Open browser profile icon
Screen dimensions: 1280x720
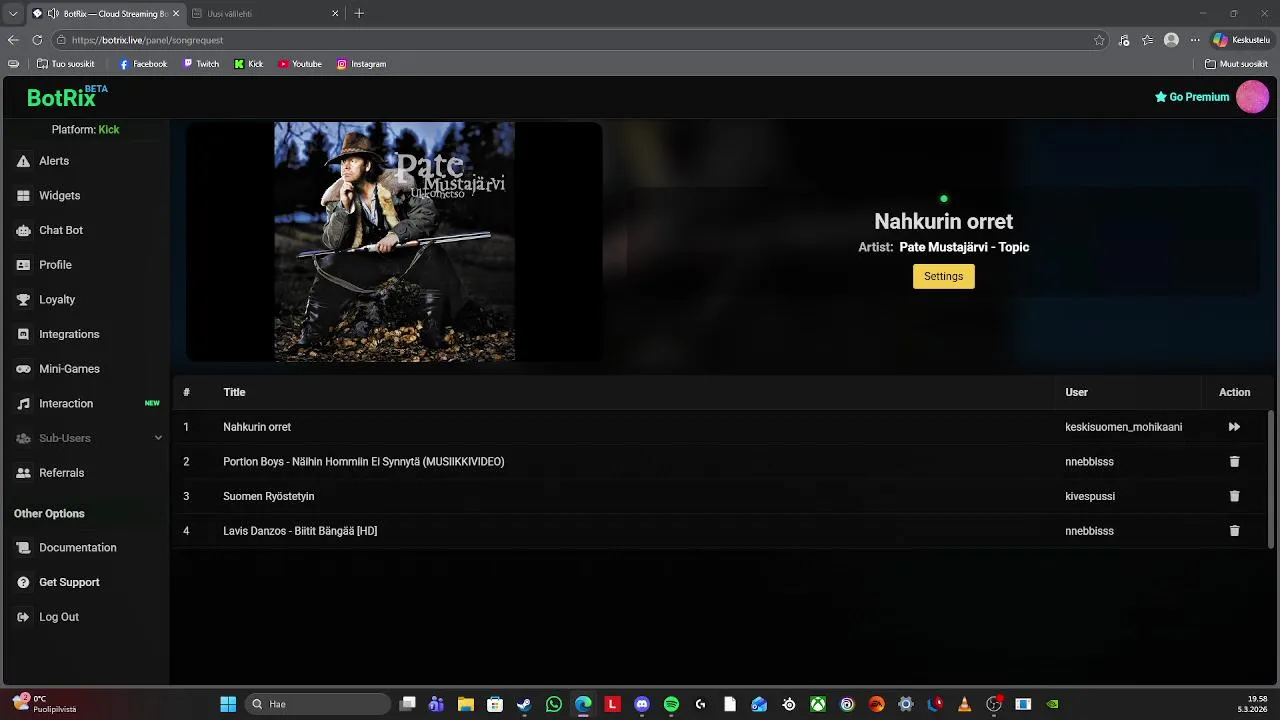click(1171, 40)
